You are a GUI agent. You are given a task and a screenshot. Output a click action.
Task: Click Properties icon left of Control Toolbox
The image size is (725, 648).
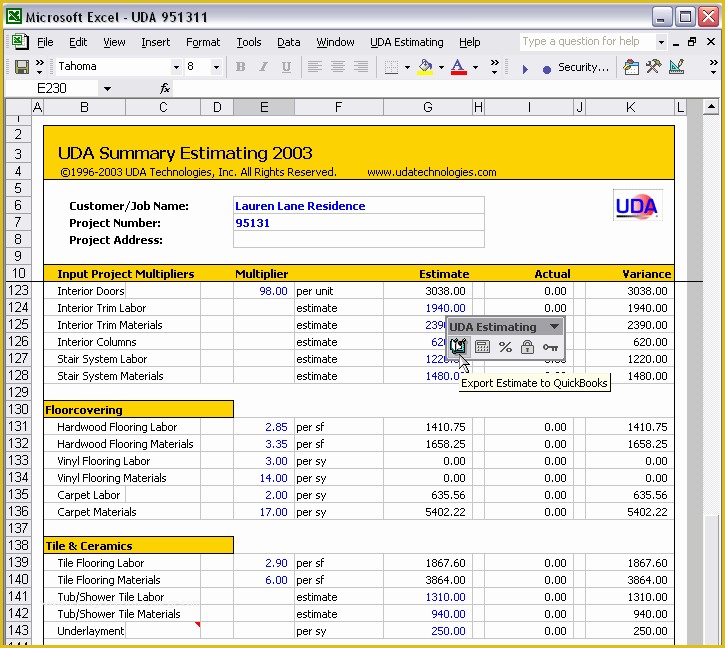[631, 68]
